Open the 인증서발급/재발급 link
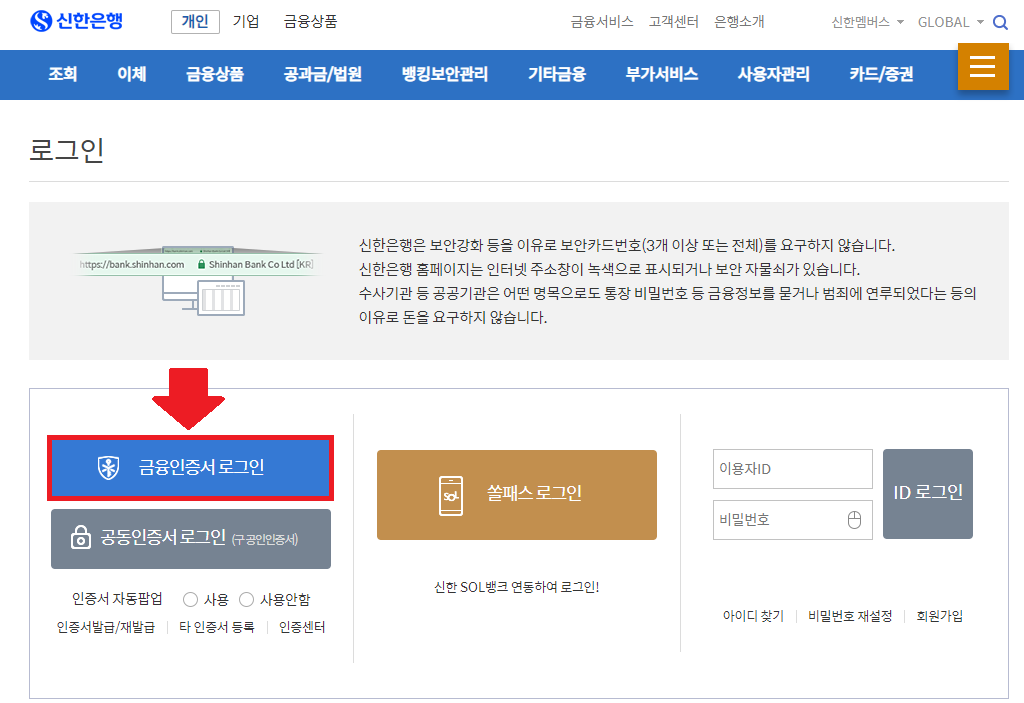The image size is (1024, 703). (x=106, y=627)
